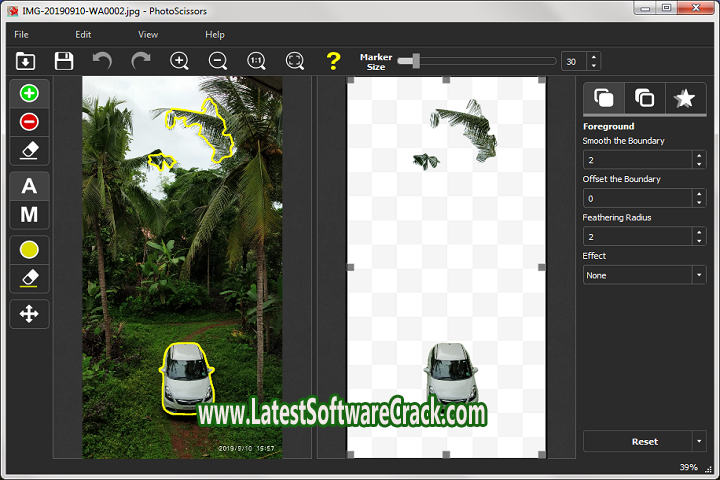
Task: Zoom in with the magnifier plus icon
Action: point(180,61)
